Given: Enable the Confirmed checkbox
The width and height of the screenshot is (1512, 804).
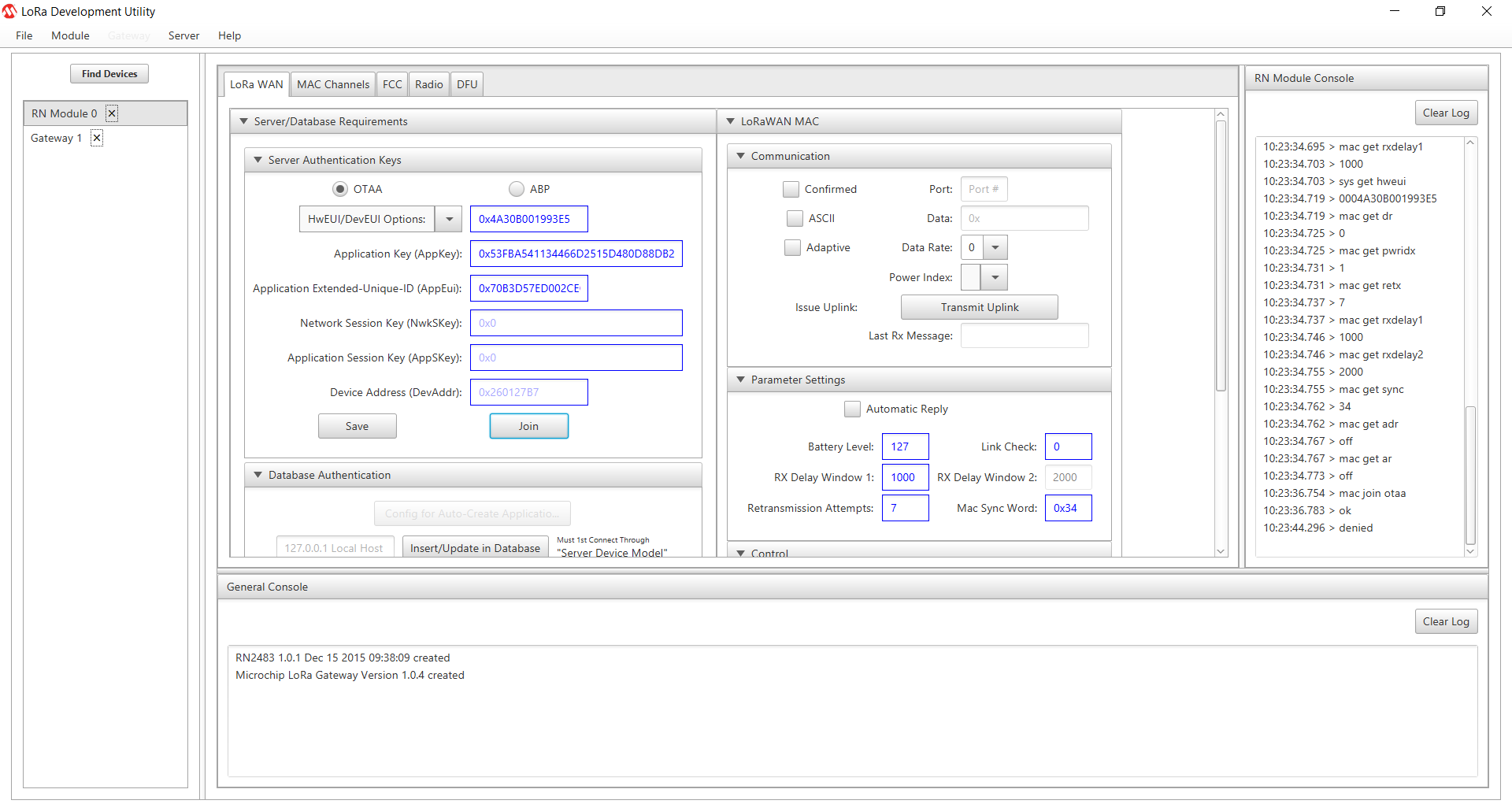Looking at the screenshot, I should click(x=791, y=189).
